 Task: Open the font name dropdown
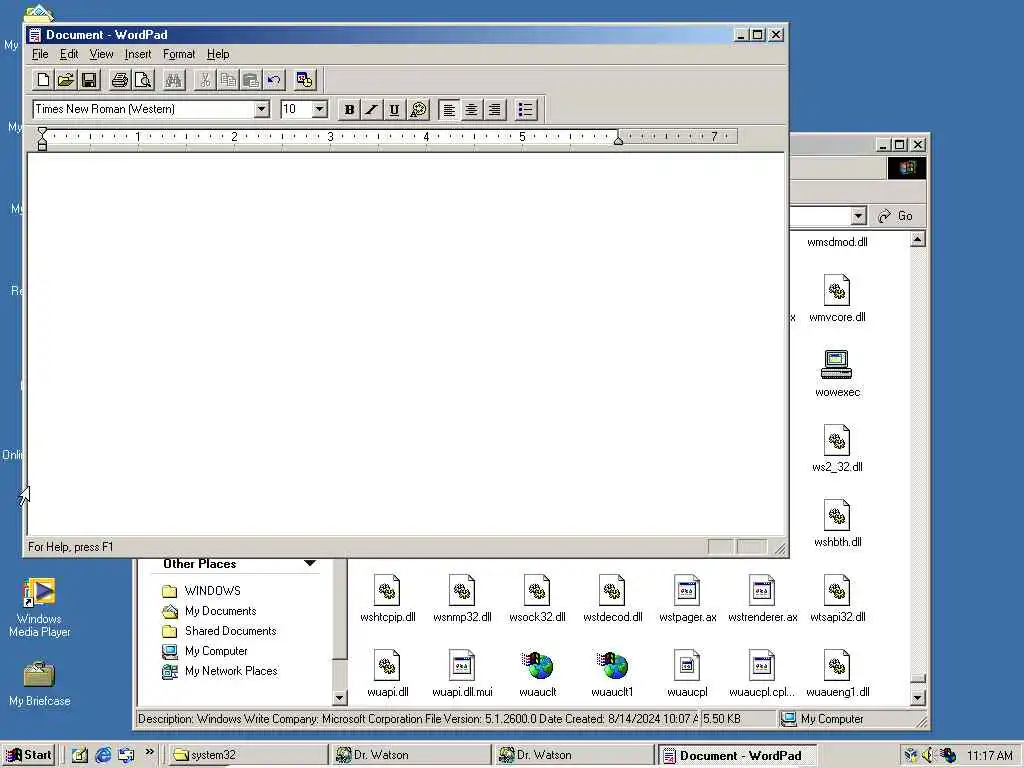(x=261, y=109)
